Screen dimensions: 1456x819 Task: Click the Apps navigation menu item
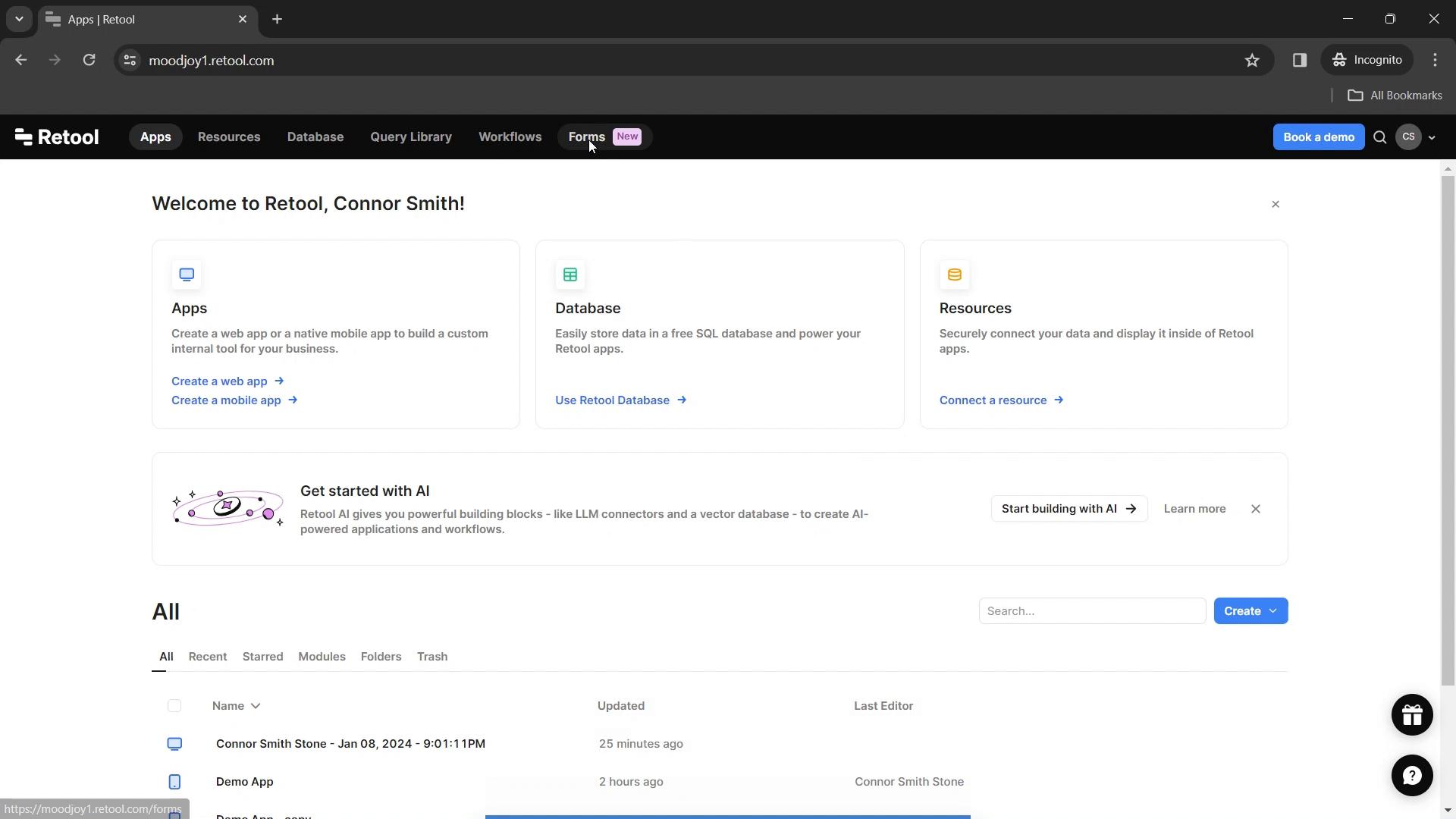coord(155,136)
